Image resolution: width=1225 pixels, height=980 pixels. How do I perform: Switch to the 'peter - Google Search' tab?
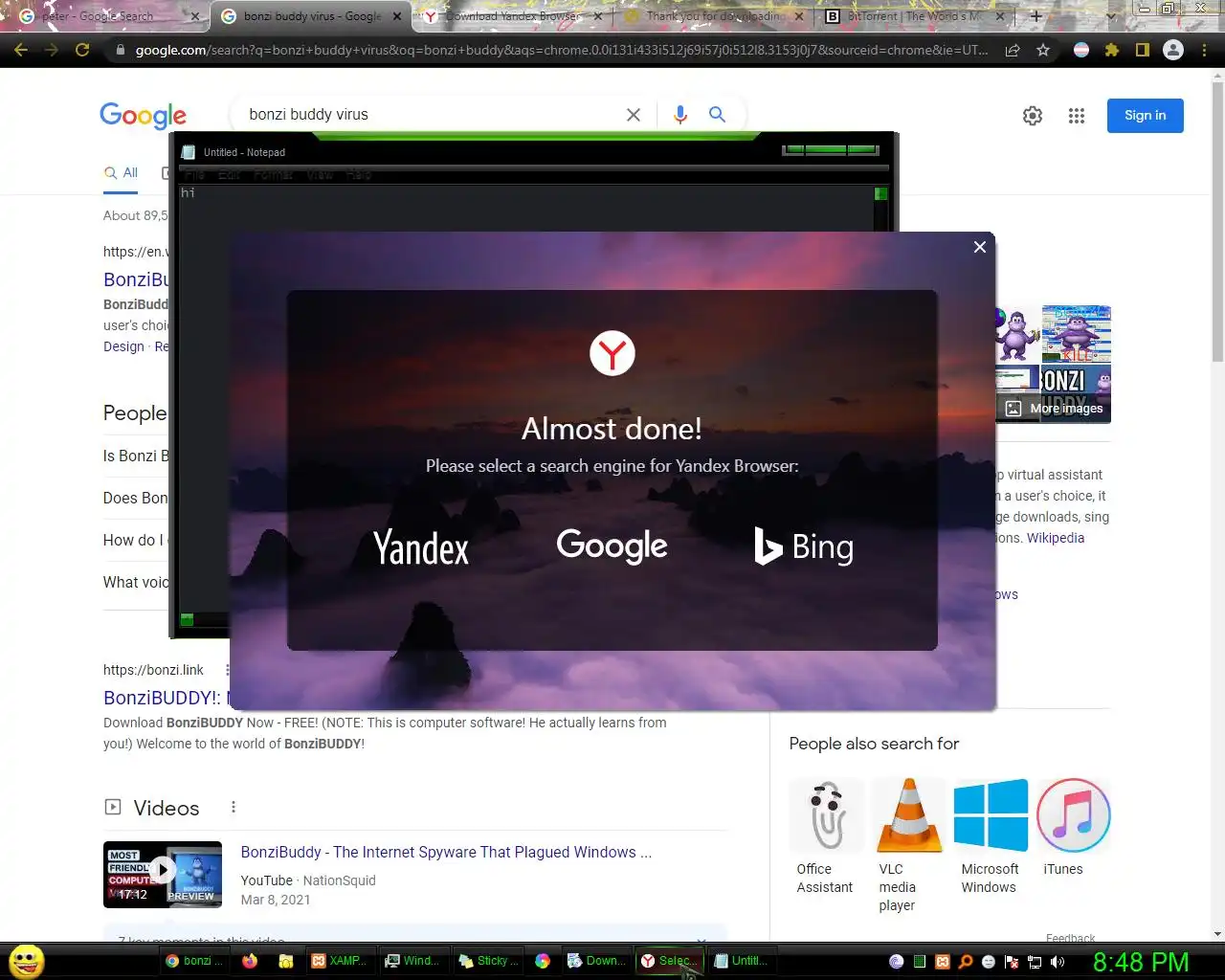105,16
